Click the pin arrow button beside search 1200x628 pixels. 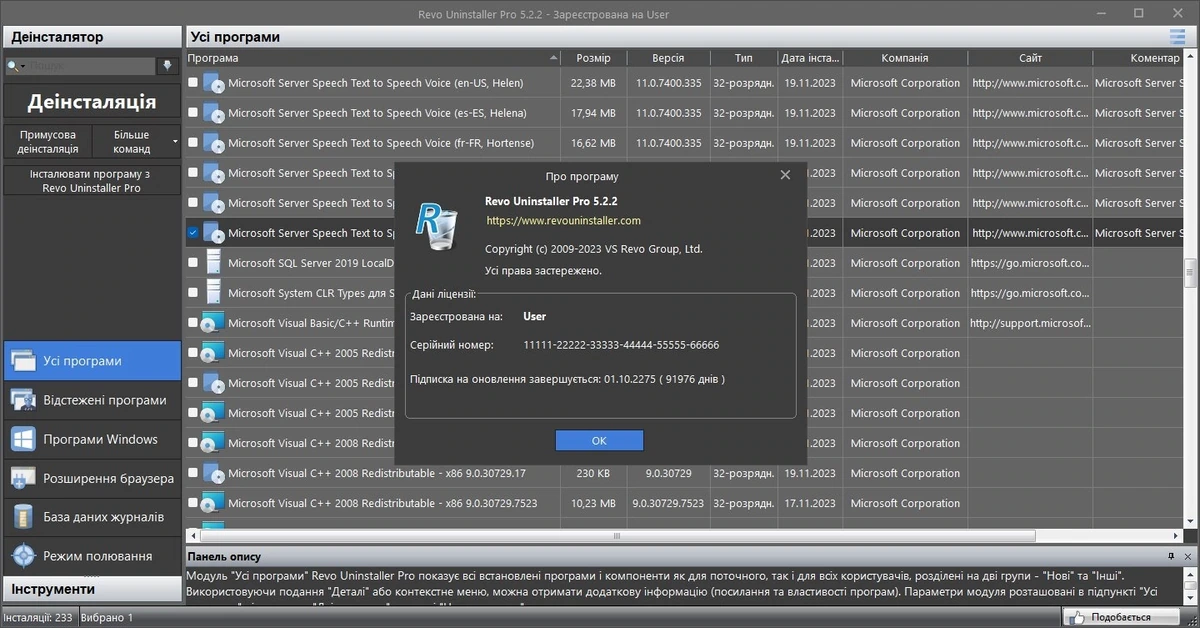click(168, 66)
